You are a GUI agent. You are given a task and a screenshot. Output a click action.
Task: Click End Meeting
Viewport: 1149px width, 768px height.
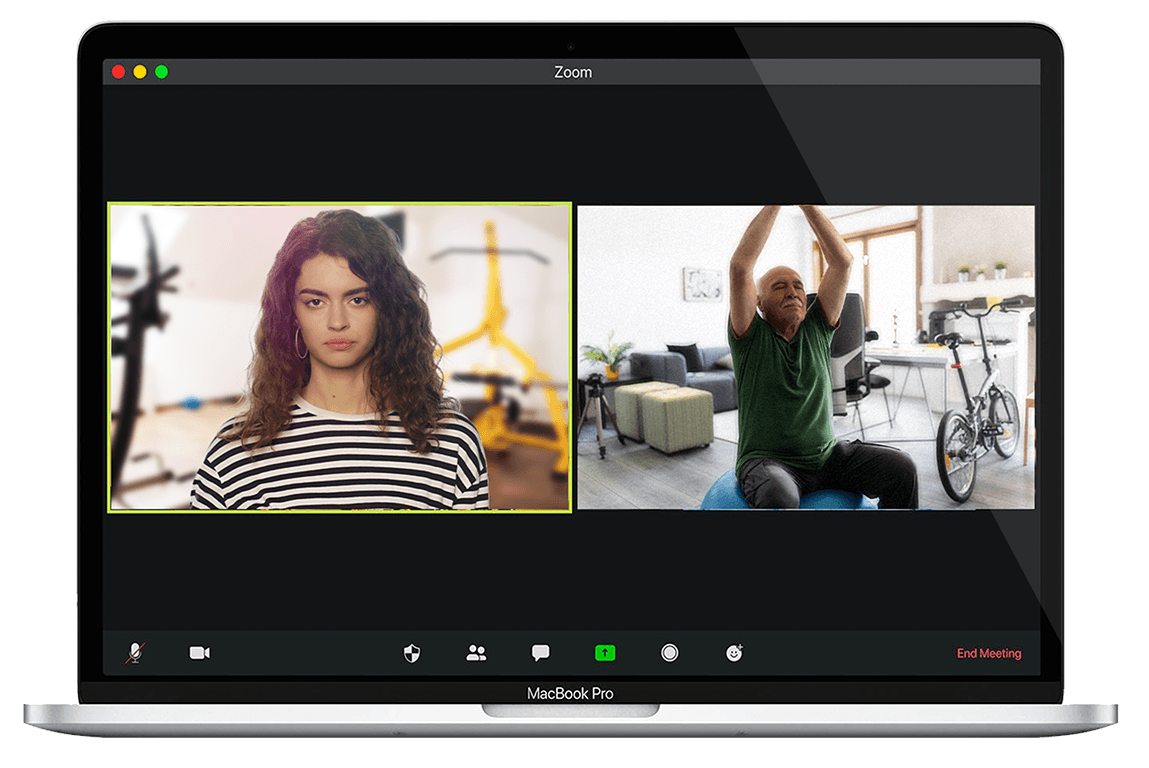989,653
